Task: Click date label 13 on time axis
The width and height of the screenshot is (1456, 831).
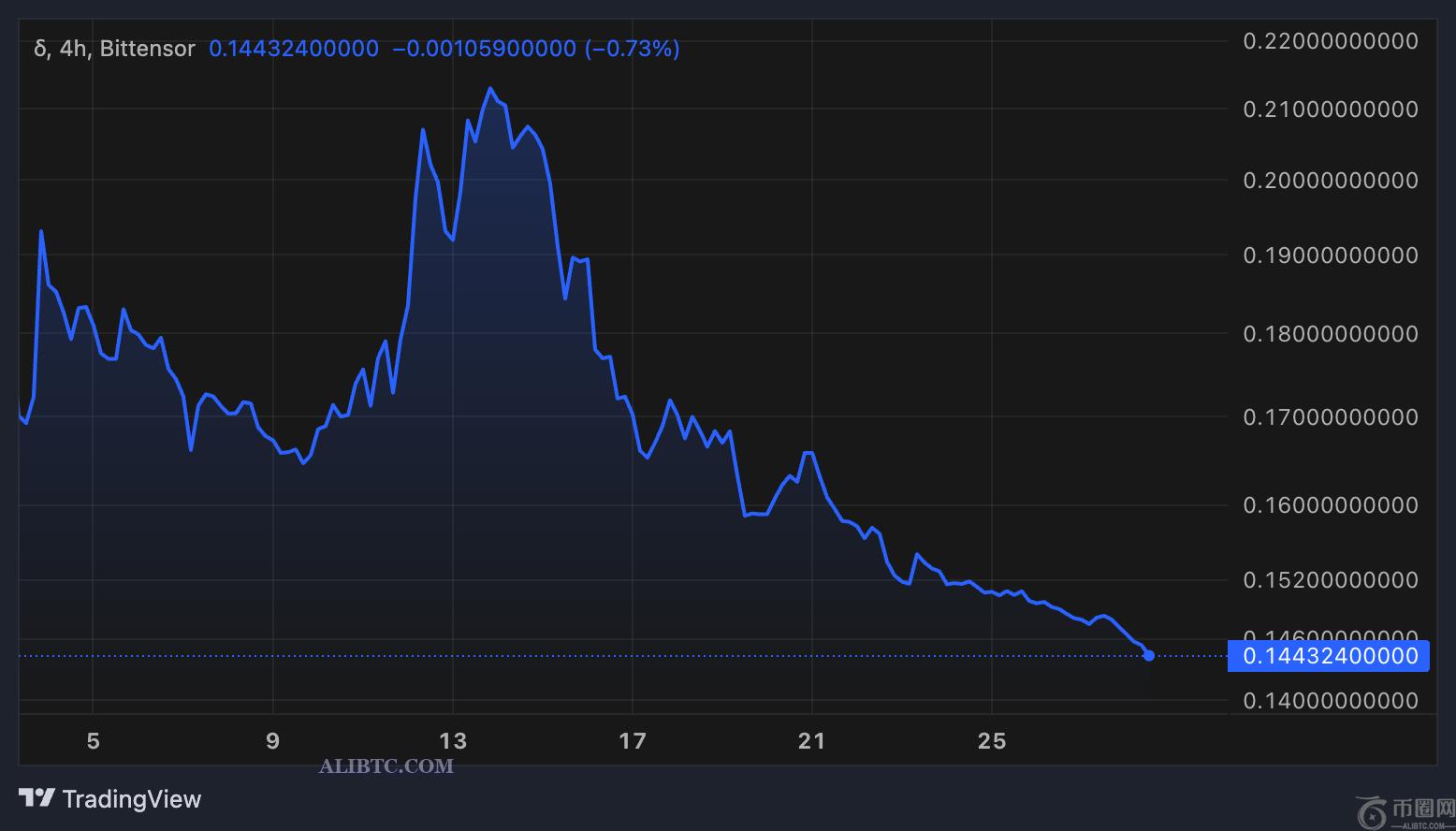Action: [x=453, y=741]
